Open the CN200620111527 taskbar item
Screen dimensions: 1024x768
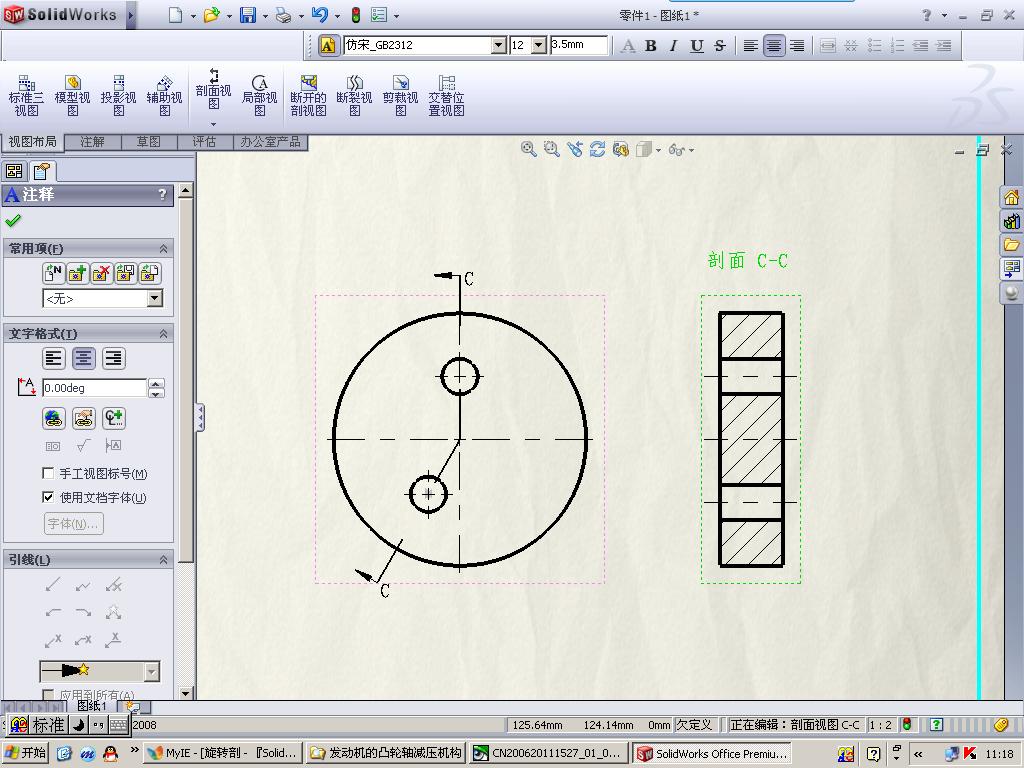pyautogui.click(x=549, y=753)
